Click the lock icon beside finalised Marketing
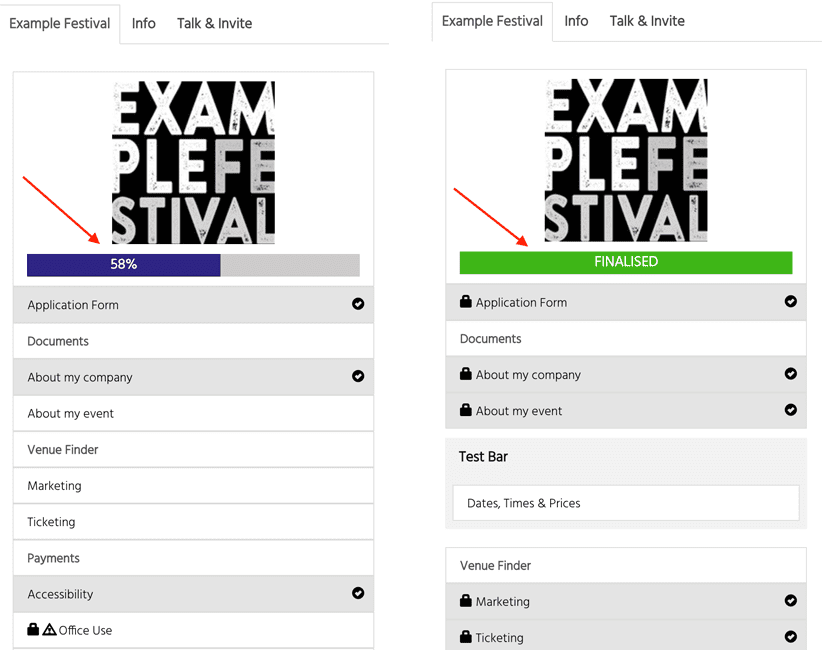The width and height of the screenshot is (822, 650). coord(466,600)
